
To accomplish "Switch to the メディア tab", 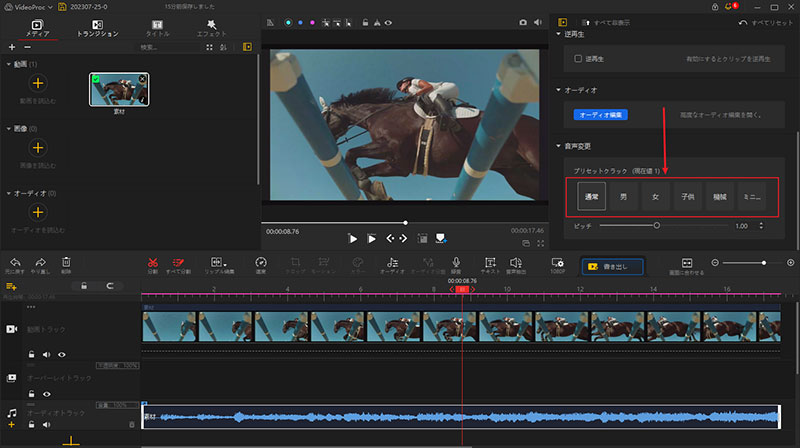I will pos(37,28).
